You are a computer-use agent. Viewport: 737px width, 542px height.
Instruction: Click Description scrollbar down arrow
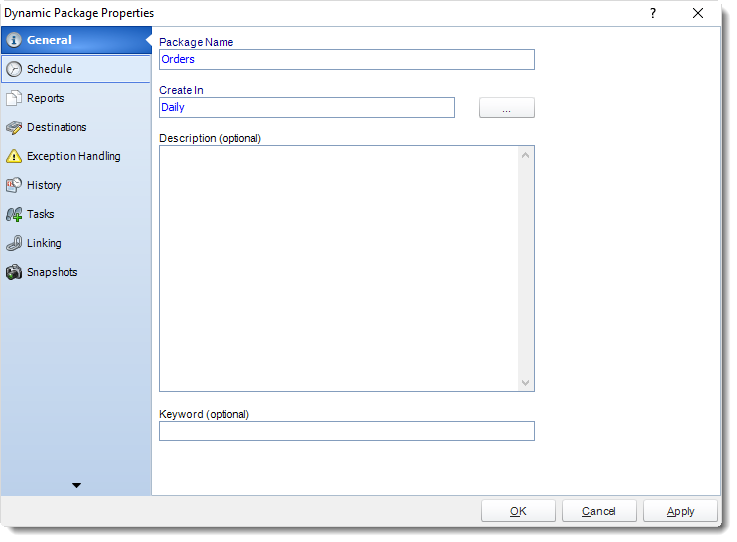[x=525, y=383]
